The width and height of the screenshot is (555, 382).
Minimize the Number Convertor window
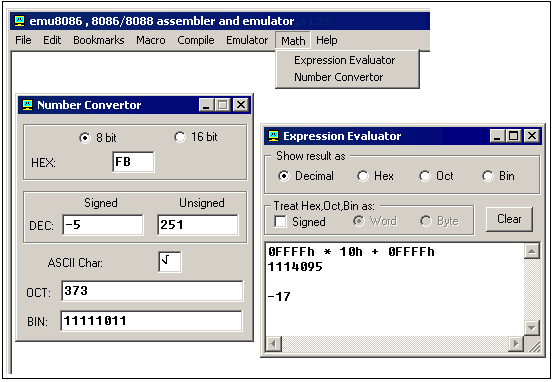point(206,105)
